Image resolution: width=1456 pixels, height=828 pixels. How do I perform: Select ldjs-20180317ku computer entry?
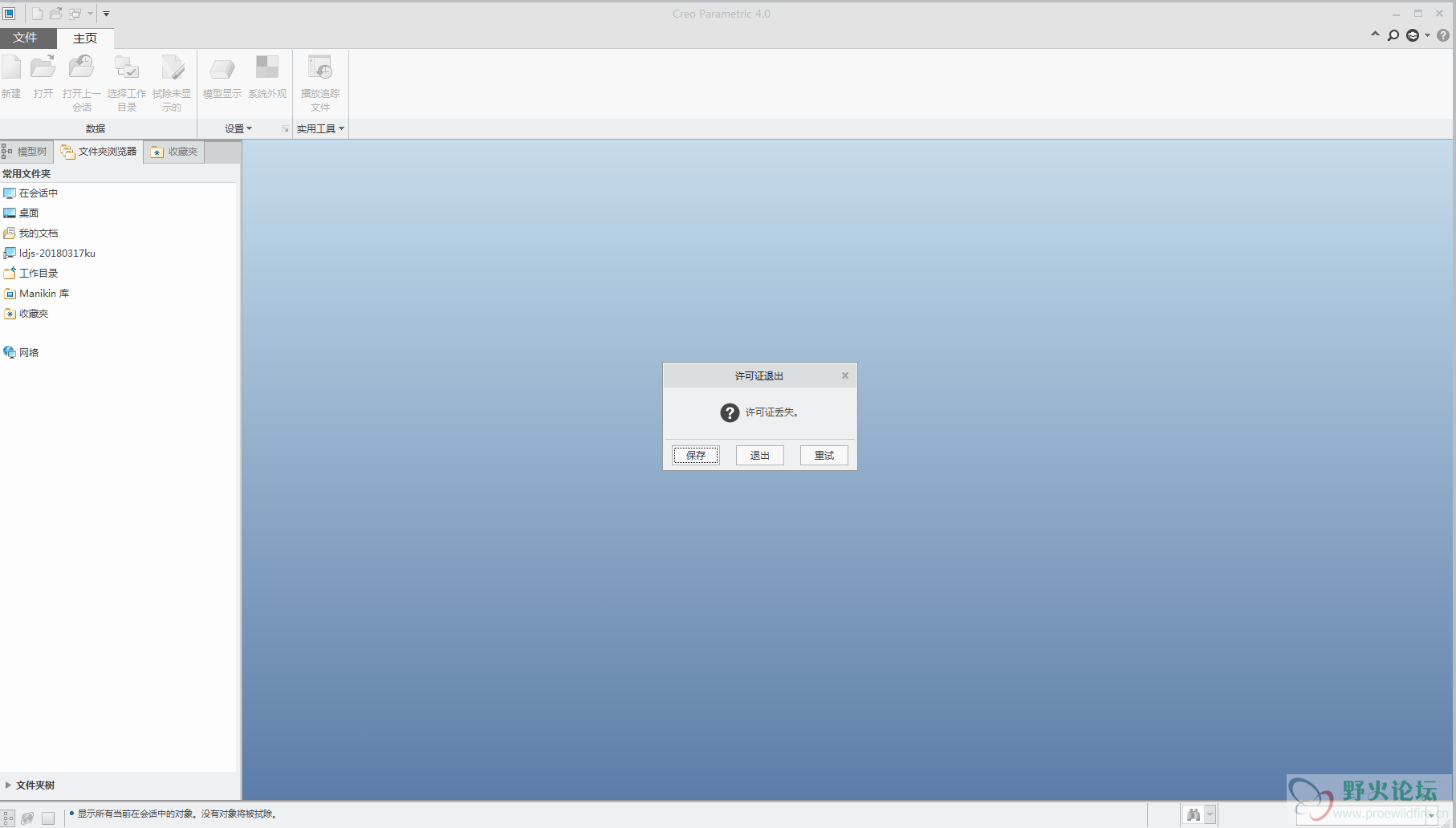(49, 253)
